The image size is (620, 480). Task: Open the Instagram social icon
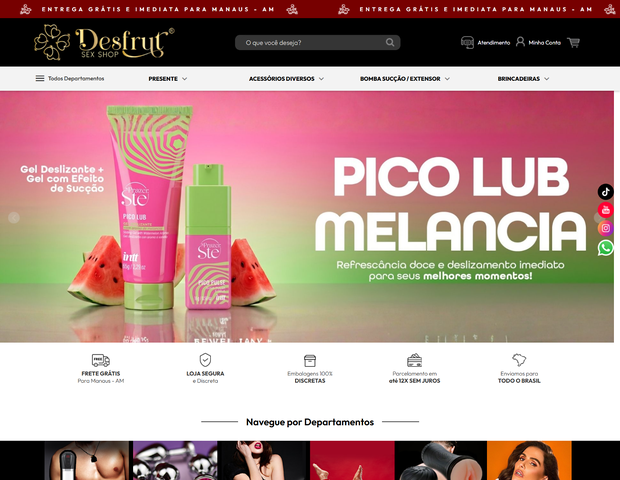point(605,228)
